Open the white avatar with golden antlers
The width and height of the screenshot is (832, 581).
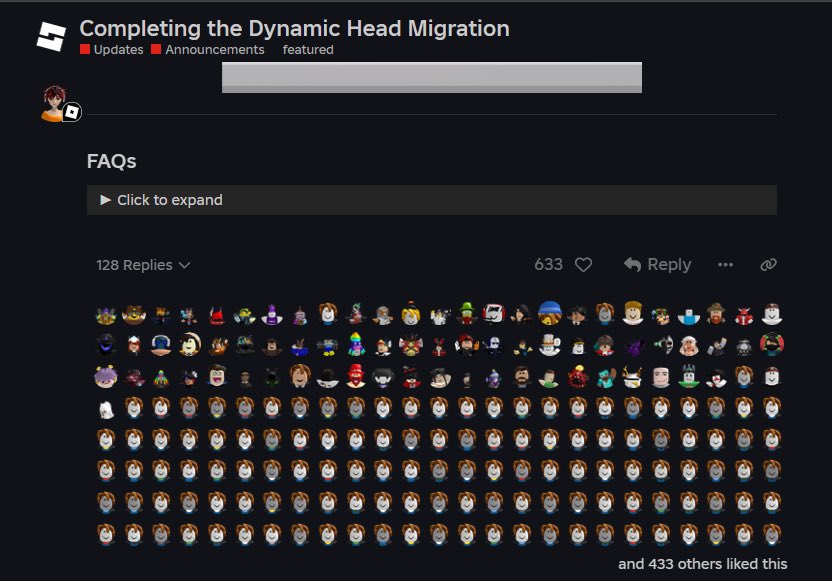tap(632, 377)
